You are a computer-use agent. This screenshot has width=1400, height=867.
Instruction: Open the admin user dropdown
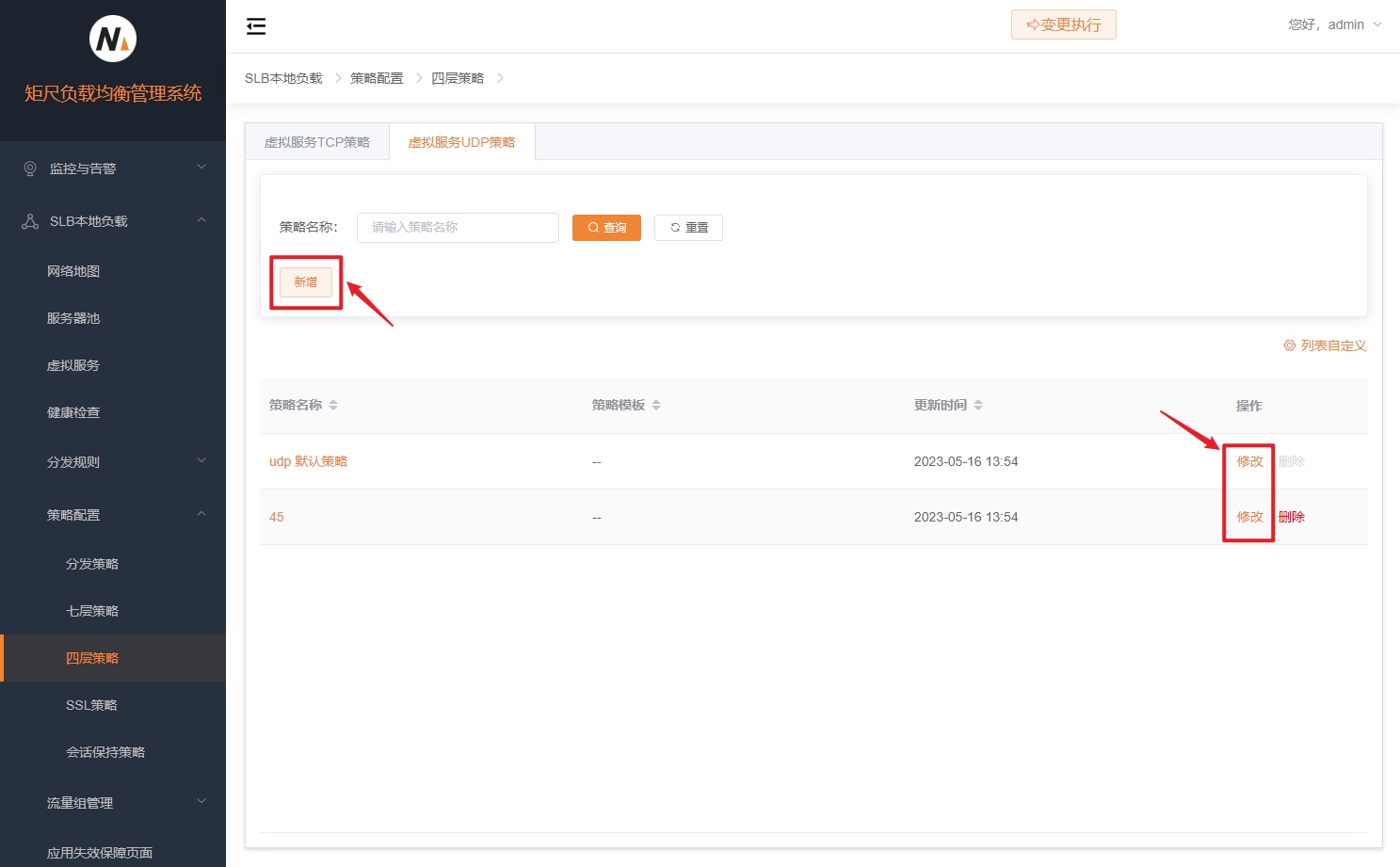click(1335, 24)
